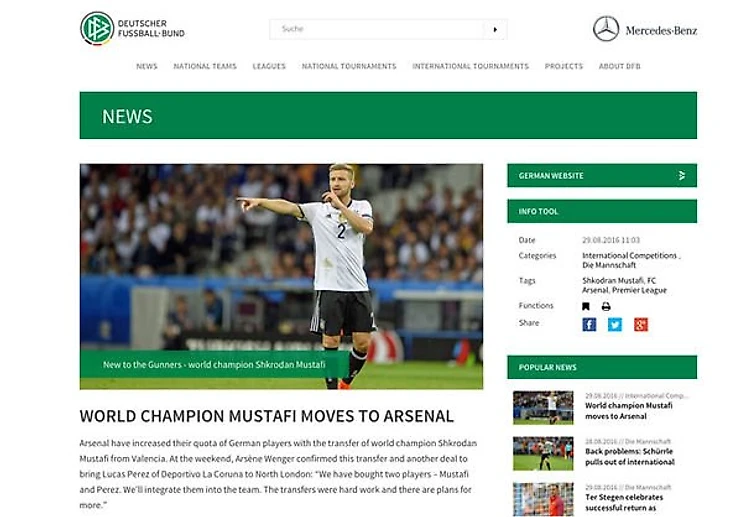Image resolution: width=730 pixels, height=517 pixels.
Task: Share the article on Facebook
Action: point(589,324)
